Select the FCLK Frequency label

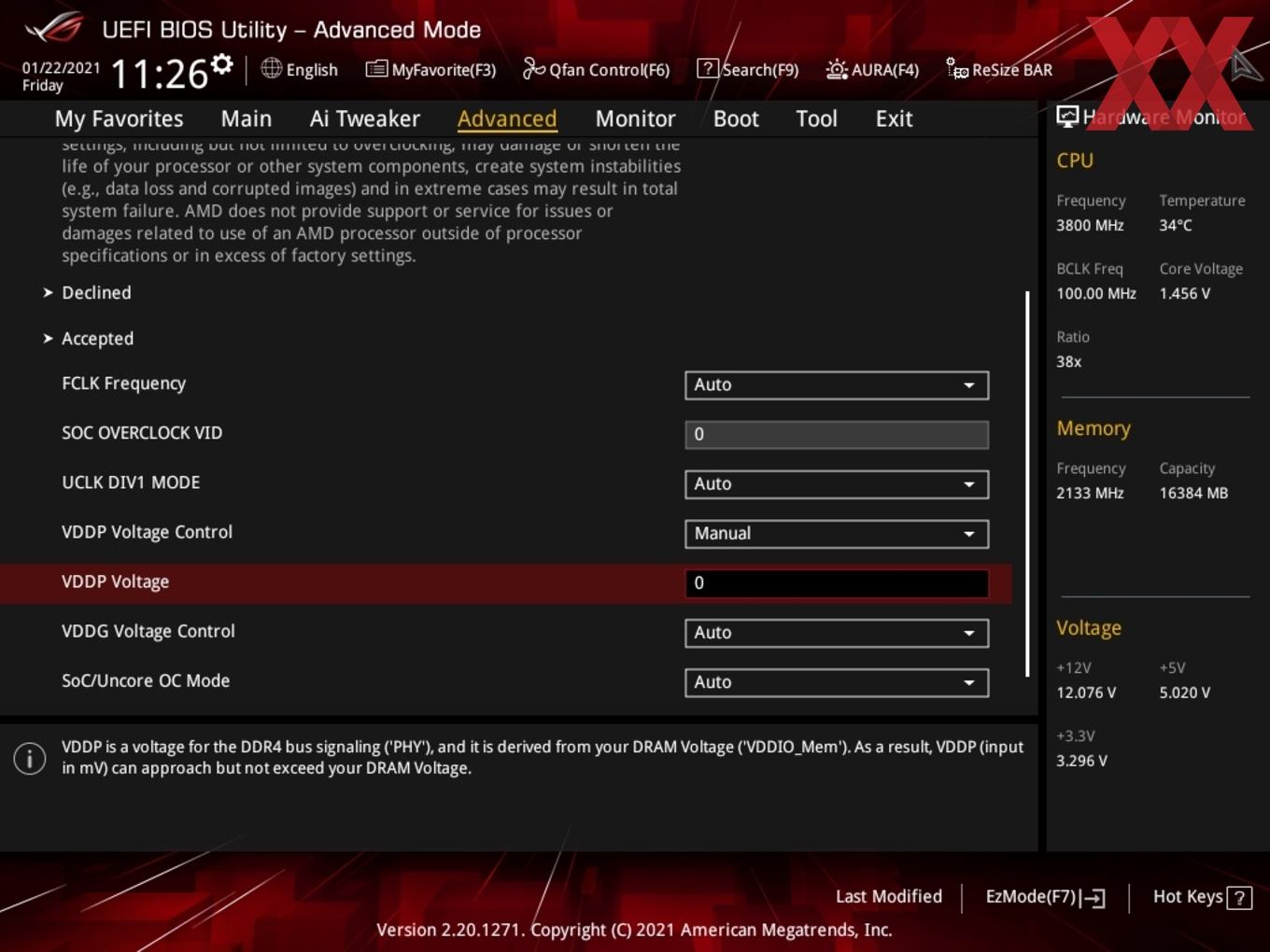(x=123, y=384)
